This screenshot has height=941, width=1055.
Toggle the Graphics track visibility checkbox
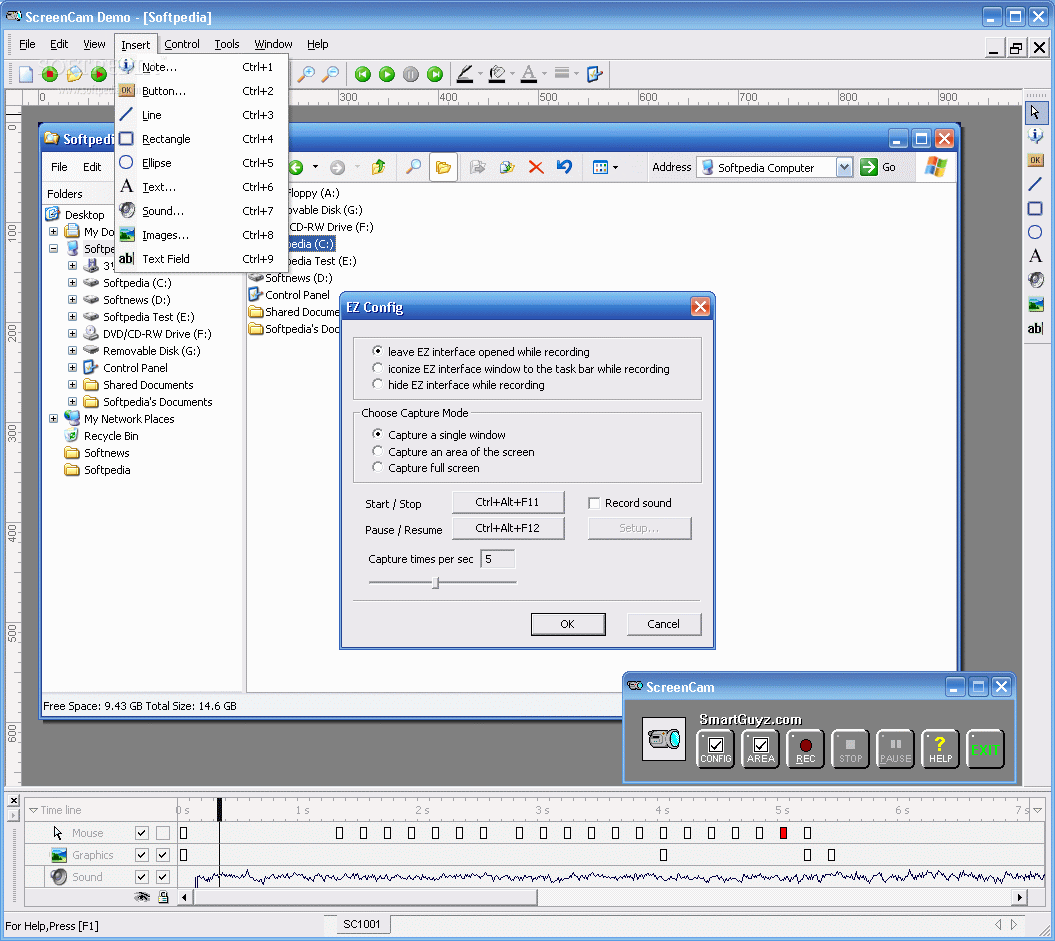point(141,855)
